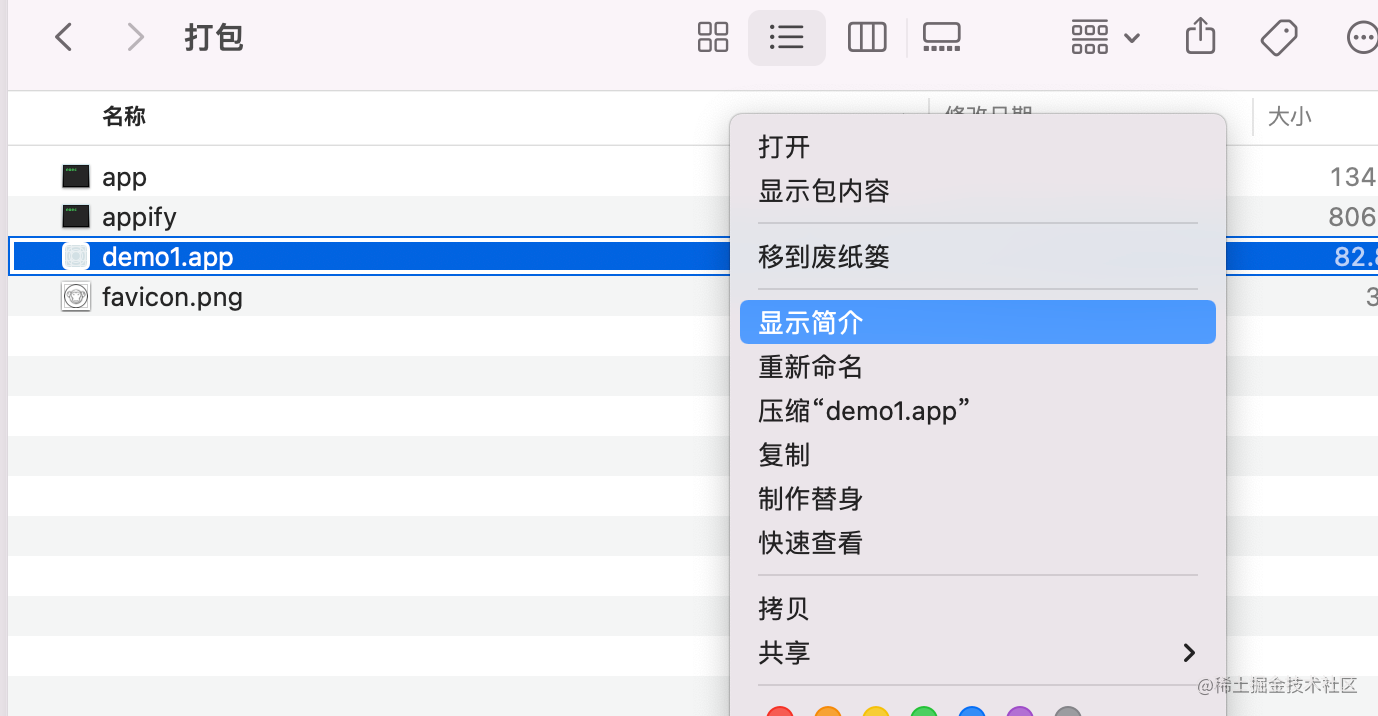Tag demo1.app with the red color

pos(780,711)
